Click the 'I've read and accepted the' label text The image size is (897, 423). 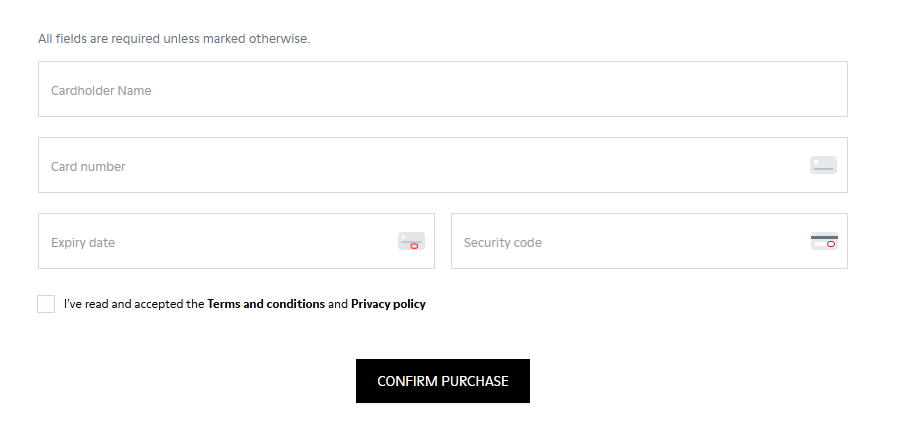point(134,304)
